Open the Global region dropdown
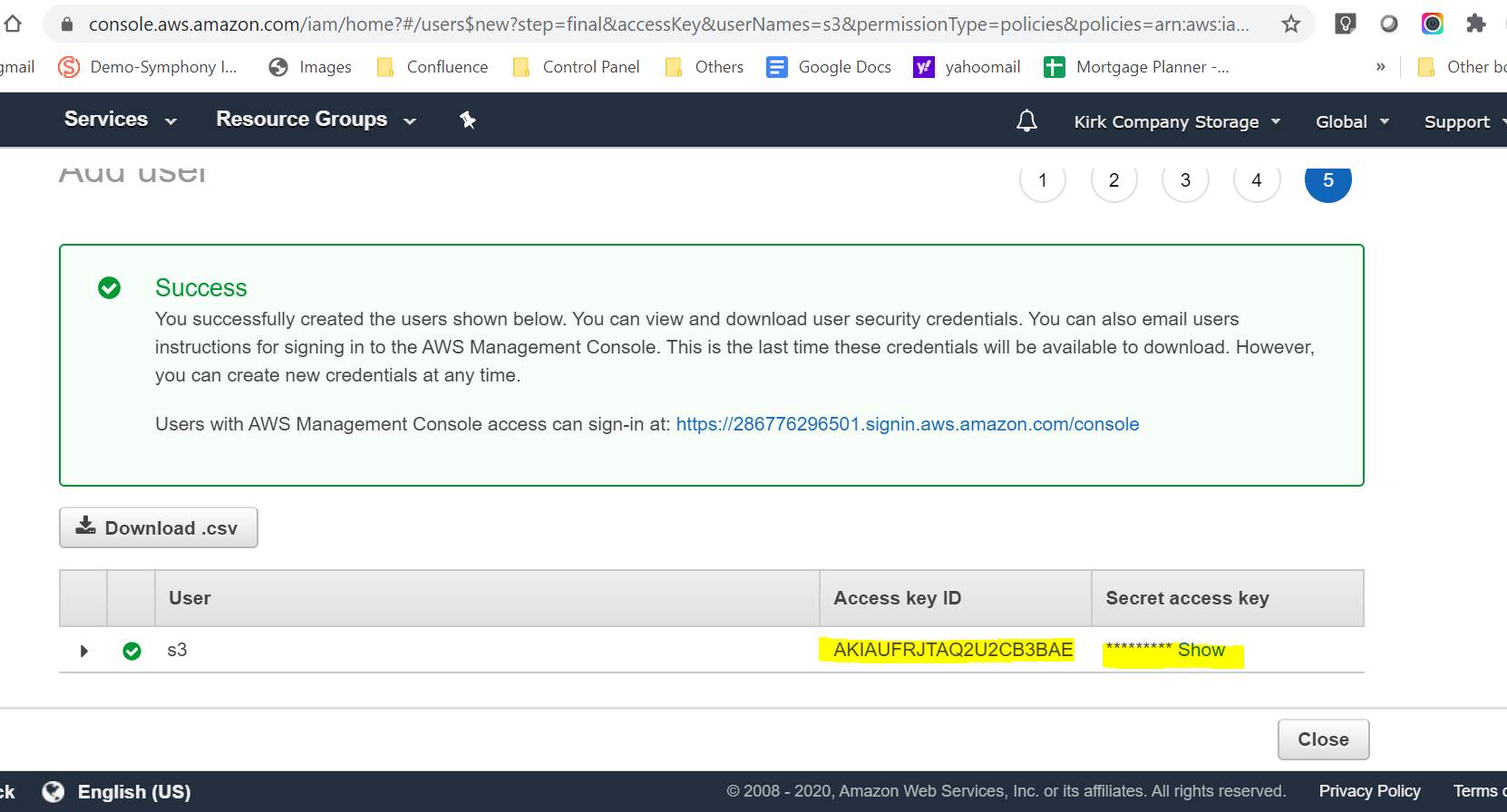 pos(1353,121)
